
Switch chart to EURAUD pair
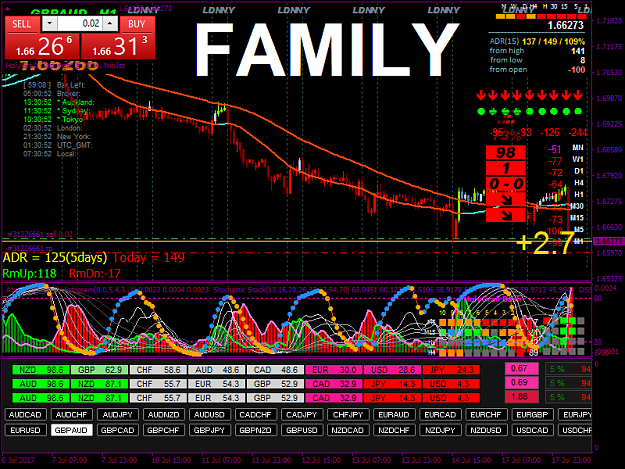tap(394, 415)
